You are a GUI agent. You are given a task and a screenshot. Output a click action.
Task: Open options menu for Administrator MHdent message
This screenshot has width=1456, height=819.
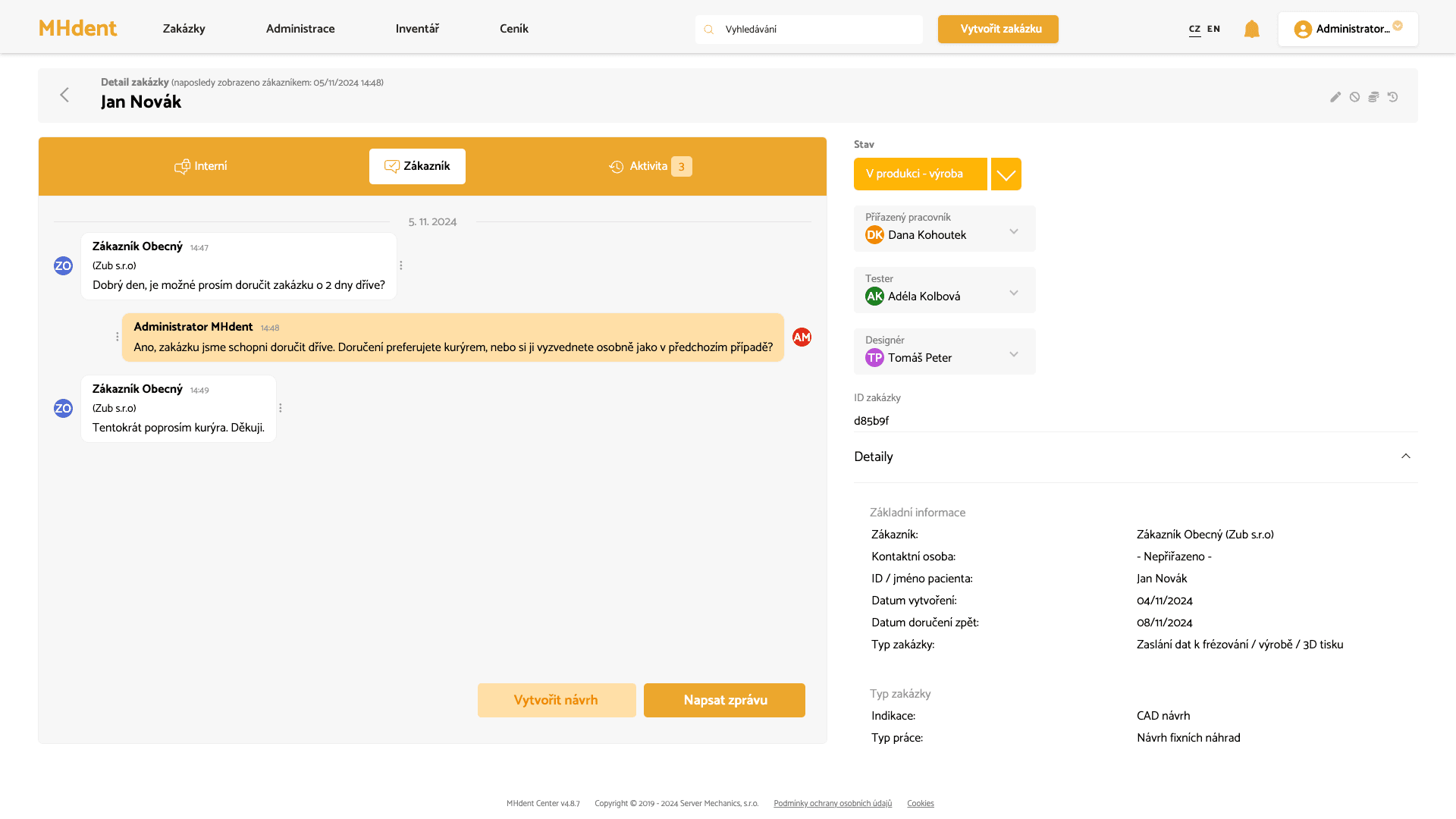[x=117, y=337]
